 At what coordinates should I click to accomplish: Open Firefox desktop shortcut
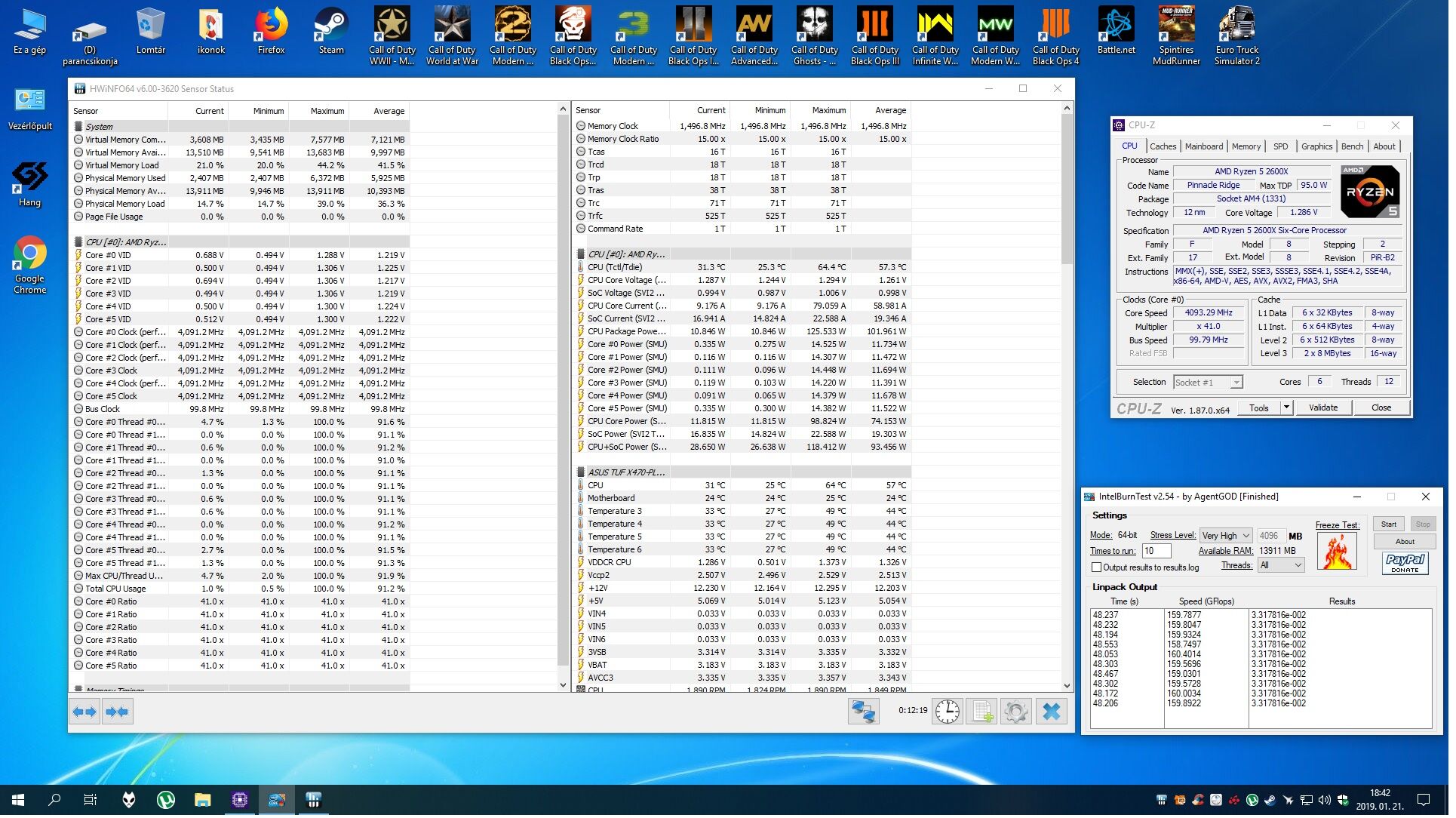click(272, 32)
